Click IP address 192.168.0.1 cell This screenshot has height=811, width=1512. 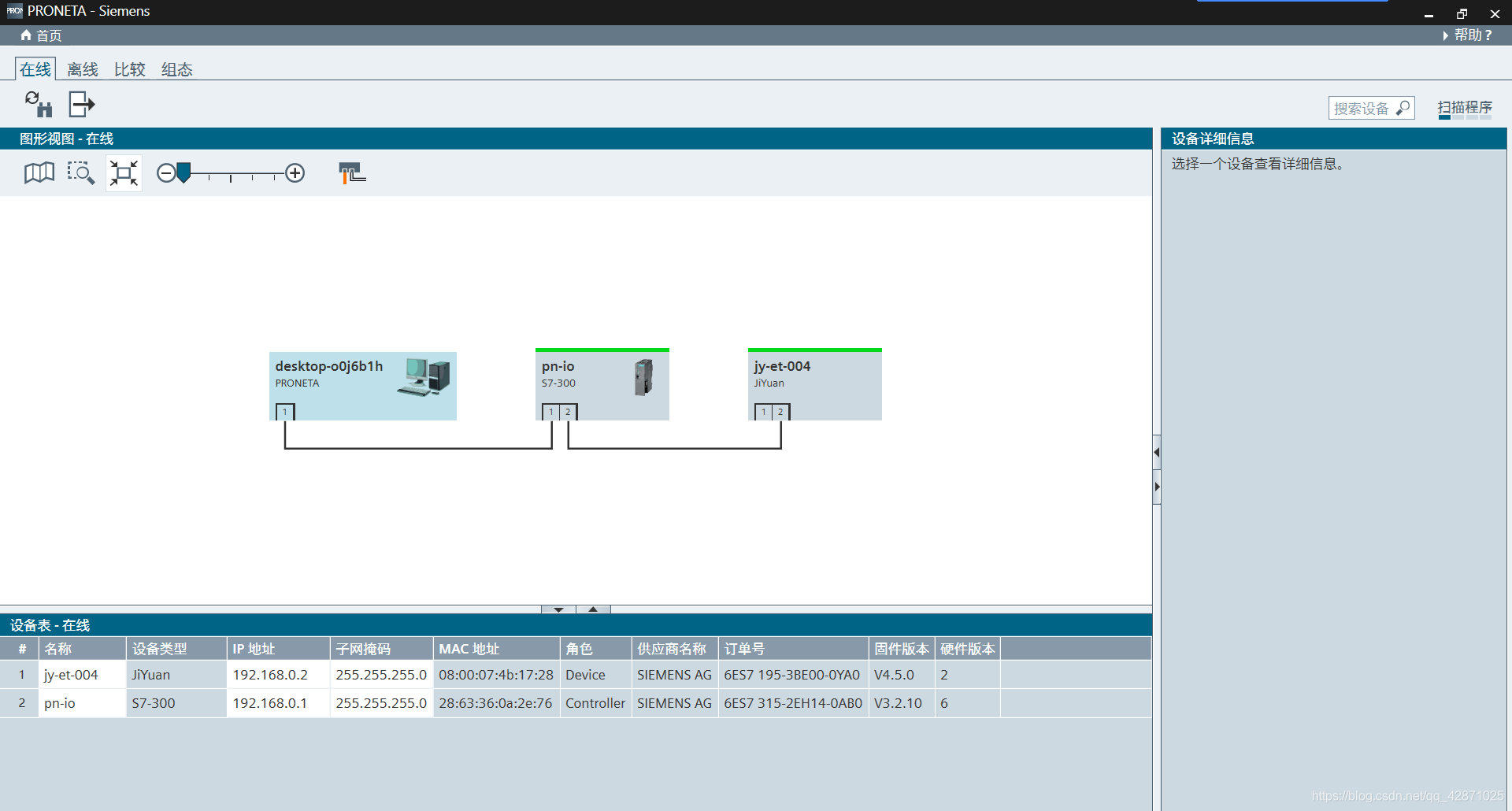(279, 703)
